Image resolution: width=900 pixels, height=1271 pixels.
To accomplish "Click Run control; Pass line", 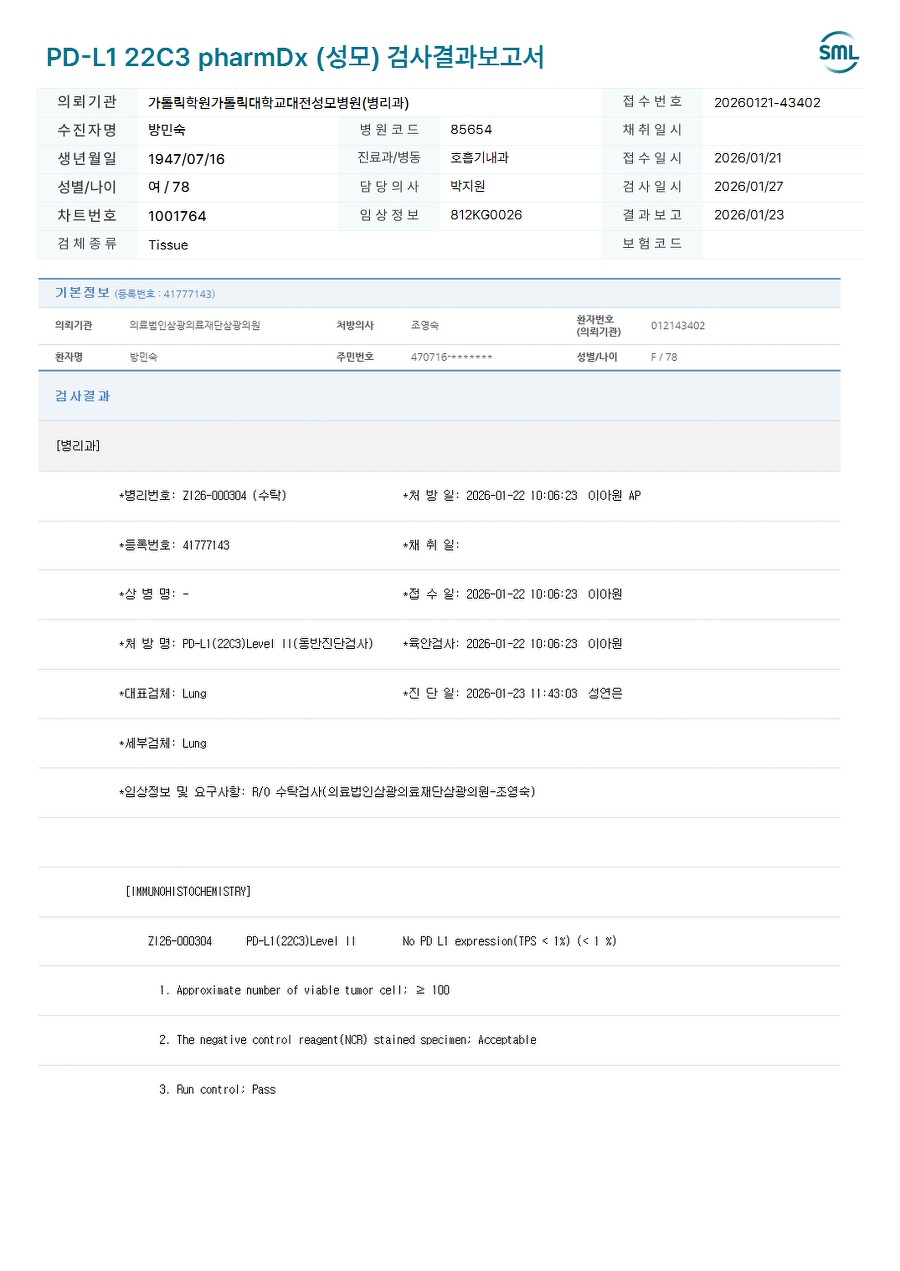I will point(217,1089).
